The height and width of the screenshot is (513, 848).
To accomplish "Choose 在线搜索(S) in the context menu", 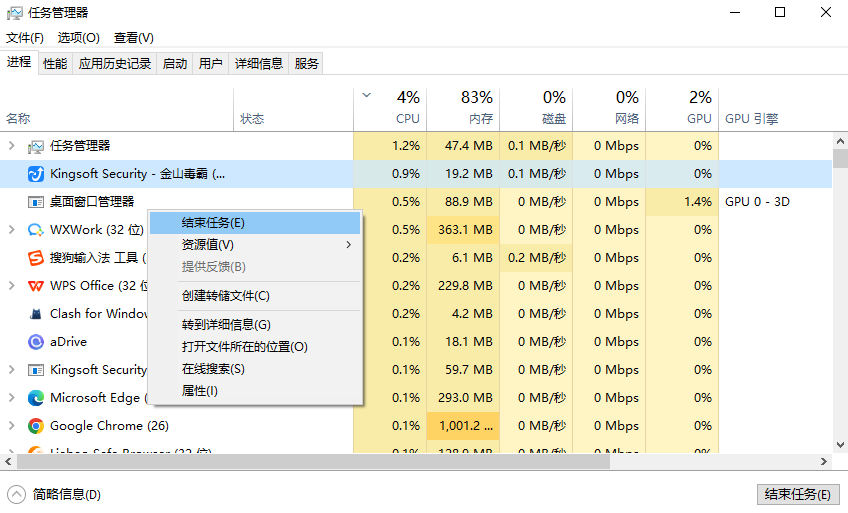I will (255, 369).
